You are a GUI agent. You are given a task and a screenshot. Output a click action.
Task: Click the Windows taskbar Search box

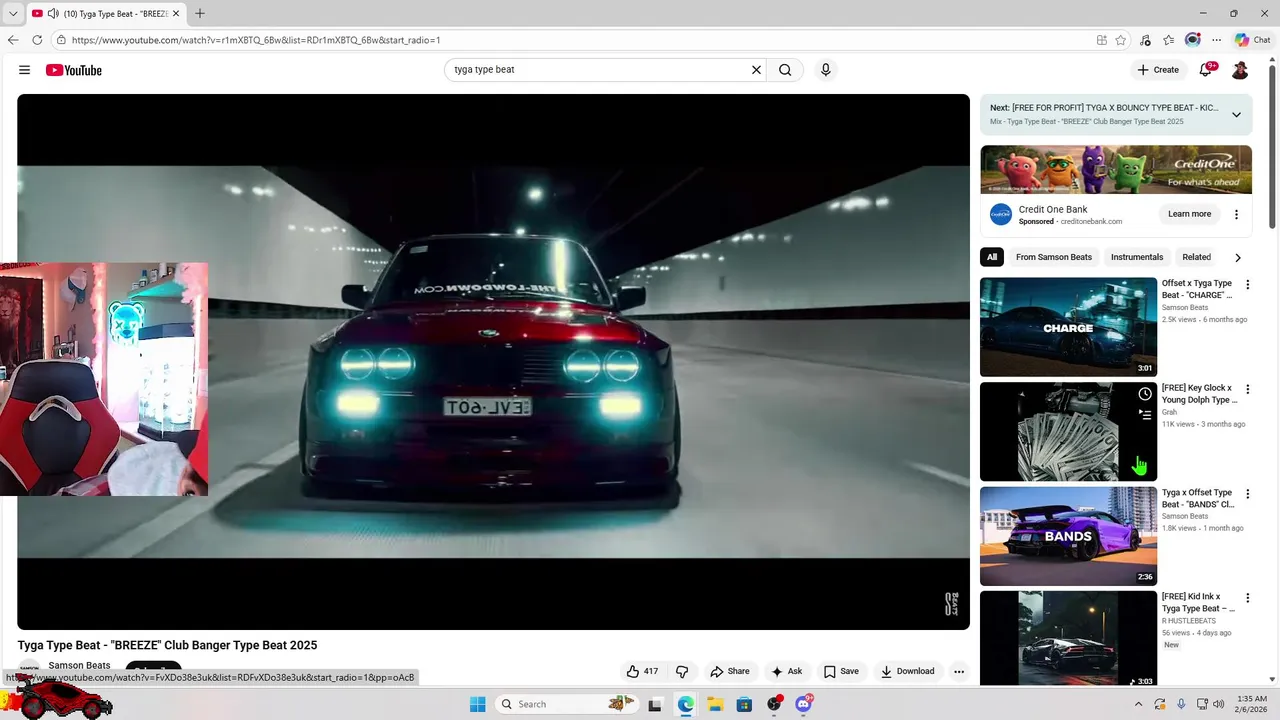pyautogui.click(x=568, y=704)
